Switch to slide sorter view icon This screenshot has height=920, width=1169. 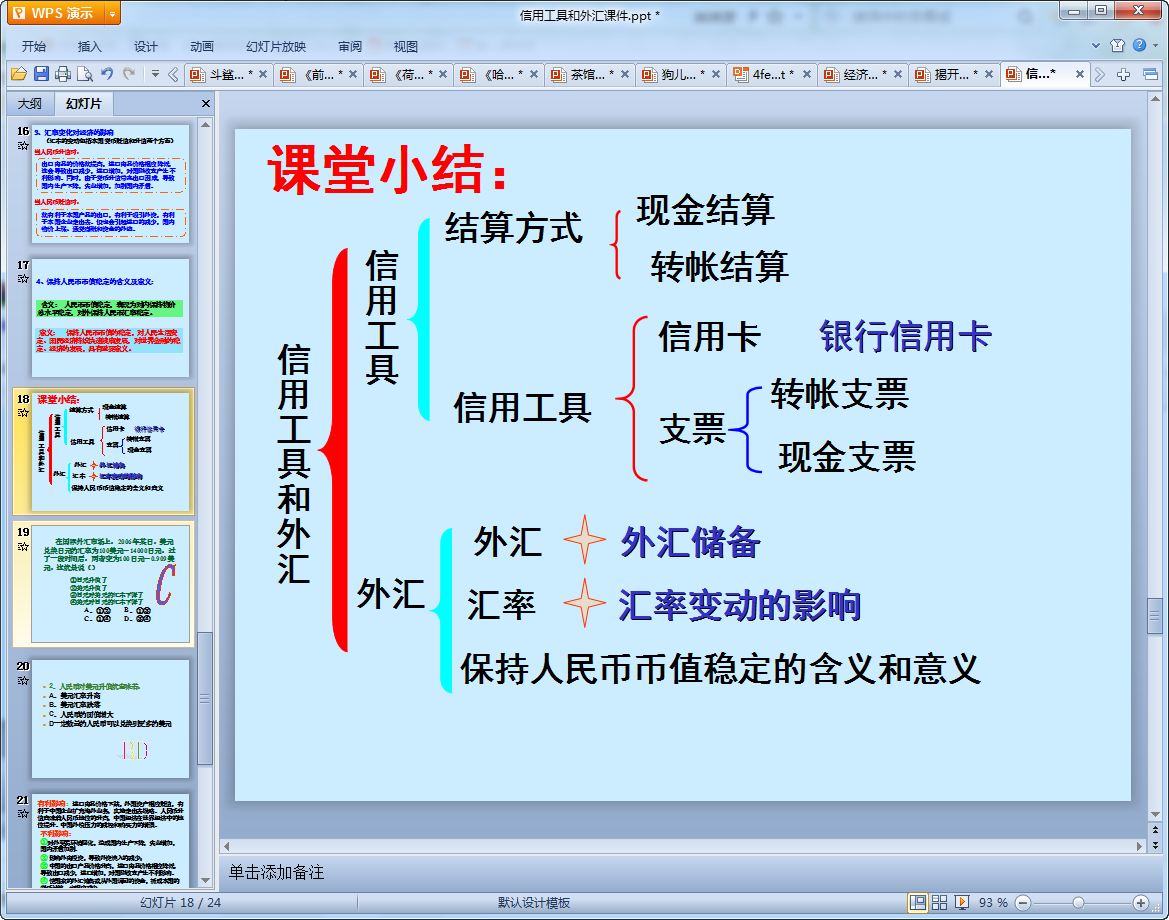tap(939, 903)
